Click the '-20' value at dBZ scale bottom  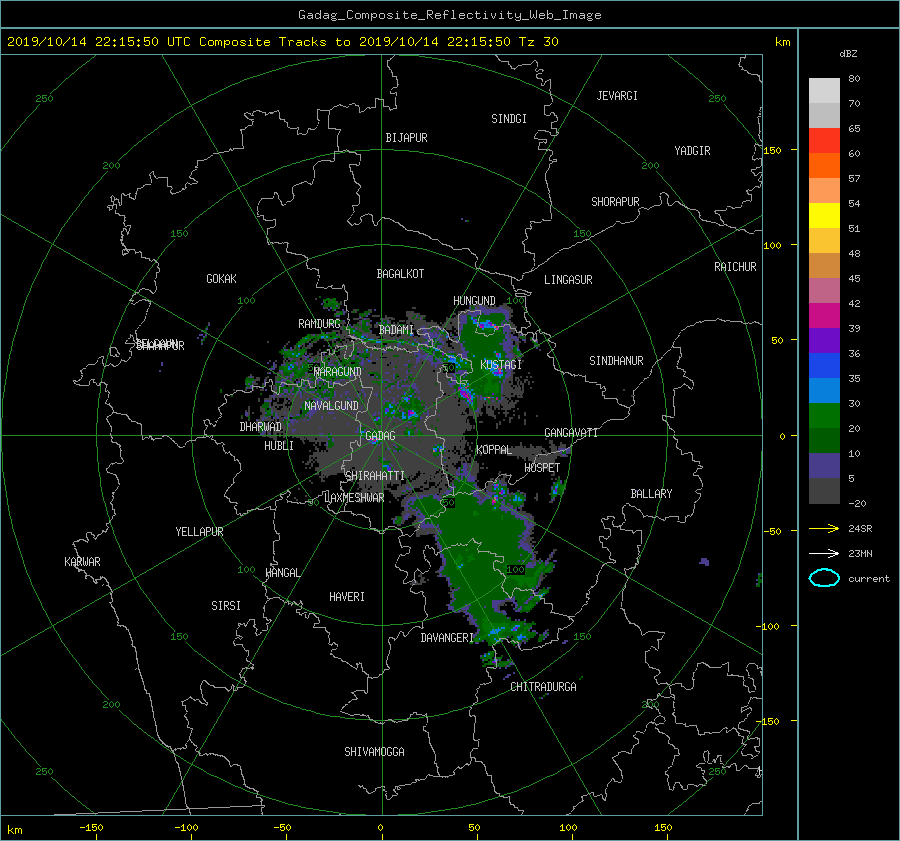point(857,503)
